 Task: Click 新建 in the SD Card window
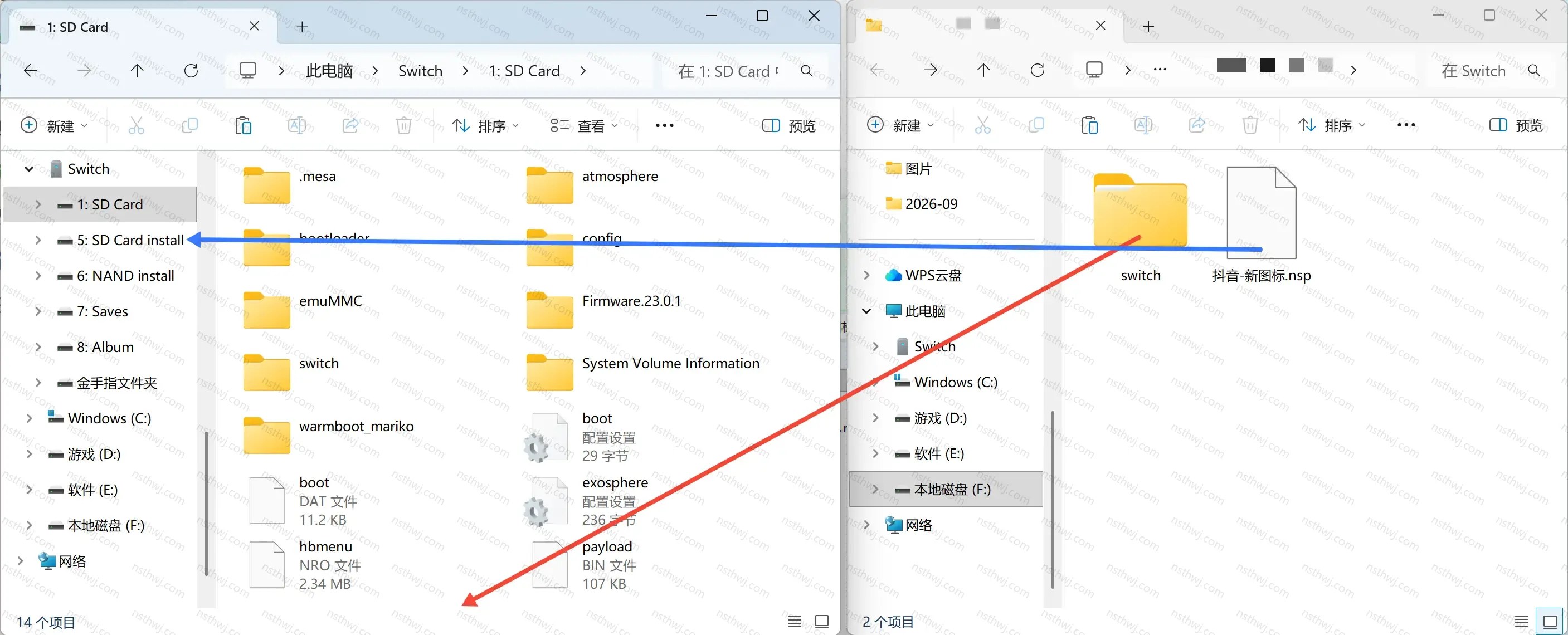(x=54, y=125)
